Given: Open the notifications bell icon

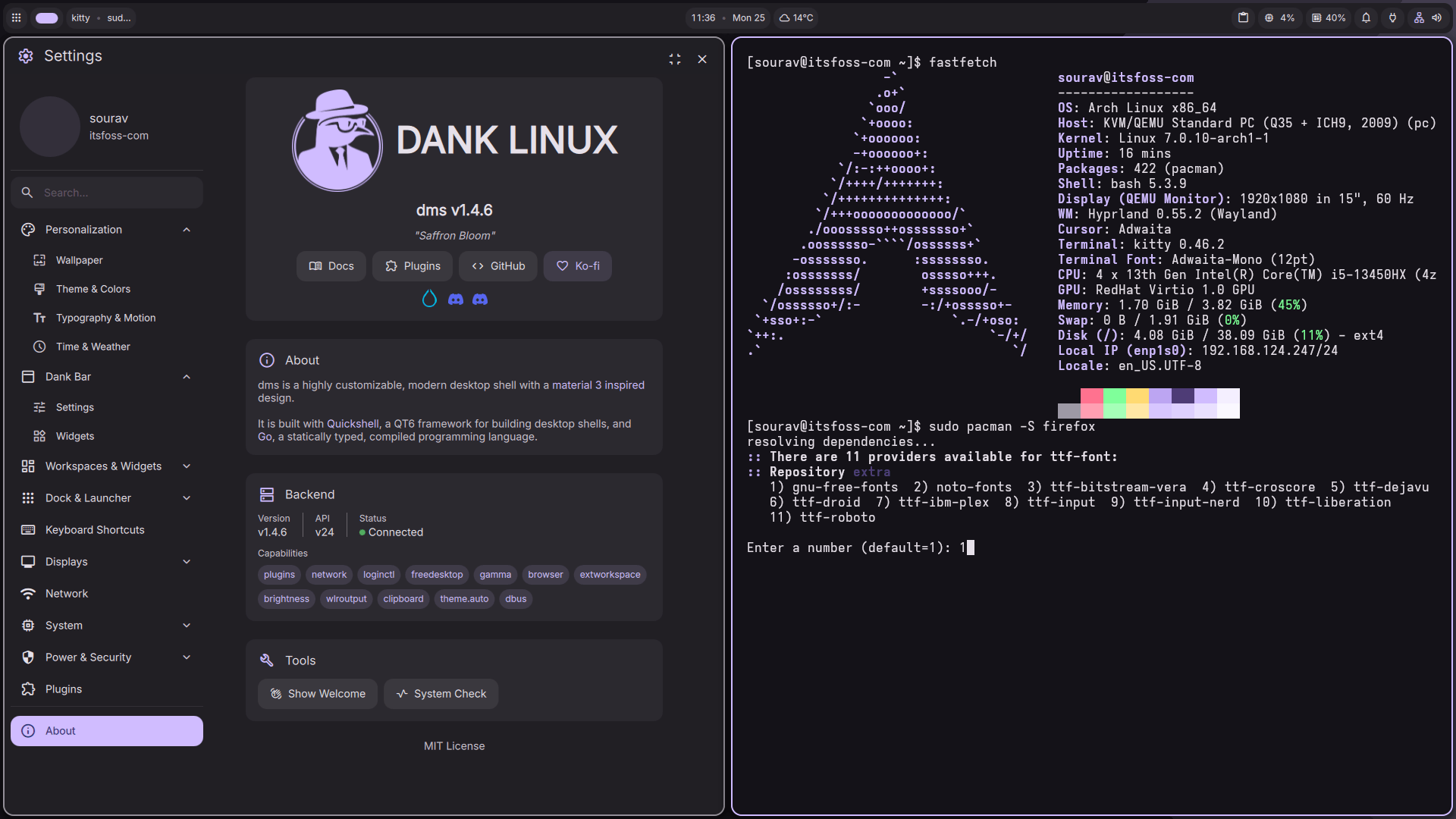Looking at the screenshot, I should pos(1366,17).
